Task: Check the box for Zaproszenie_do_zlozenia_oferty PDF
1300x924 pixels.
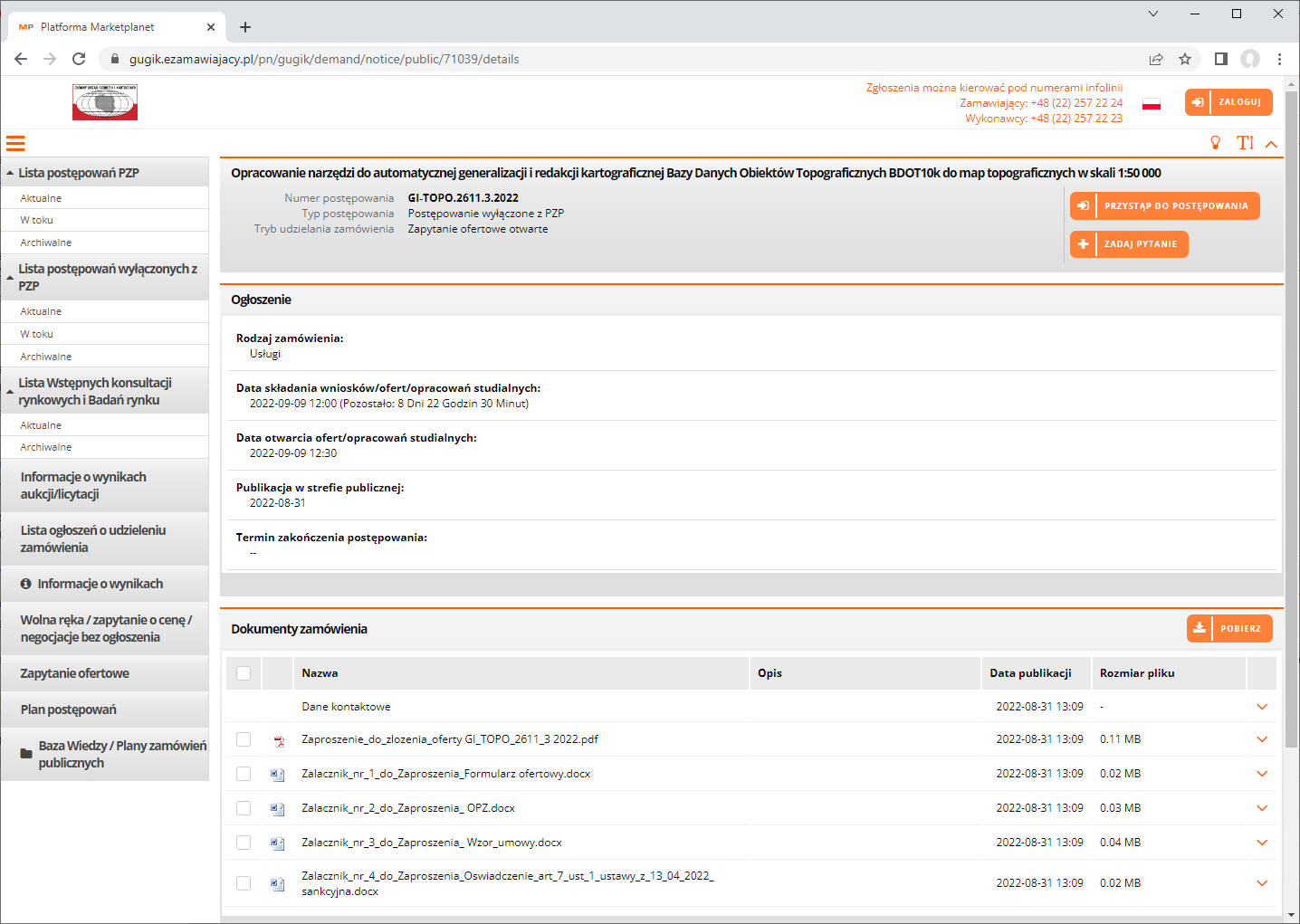Action: pyautogui.click(x=244, y=739)
